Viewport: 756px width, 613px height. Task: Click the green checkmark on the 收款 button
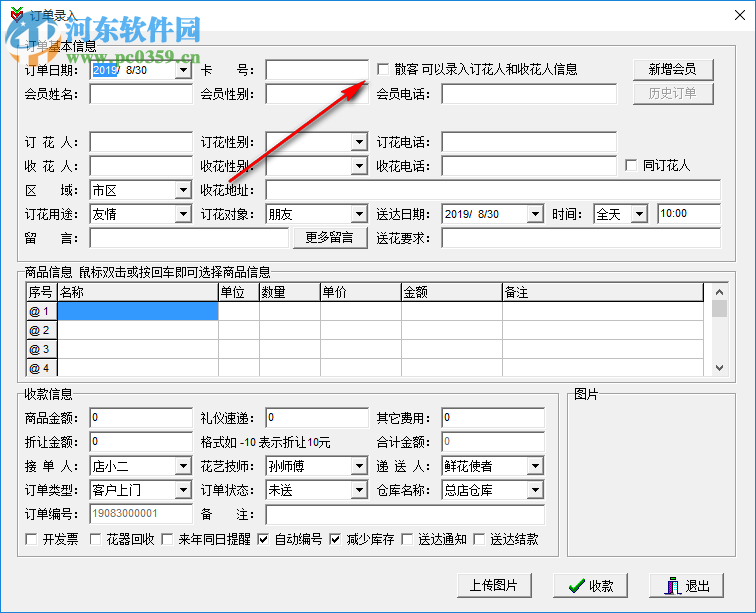click(577, 586)
